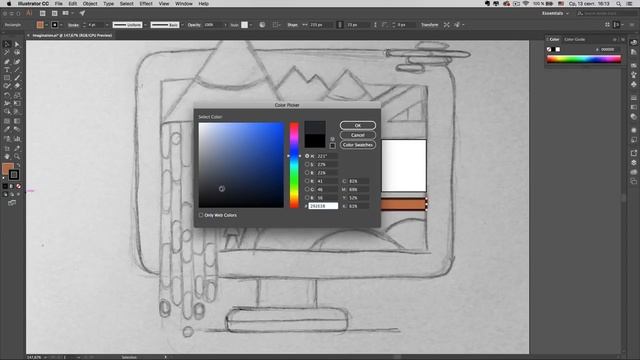Click the Stroke link in control bar
The width and height of the screenshot is (640, 360).
(x=73, y=25)
